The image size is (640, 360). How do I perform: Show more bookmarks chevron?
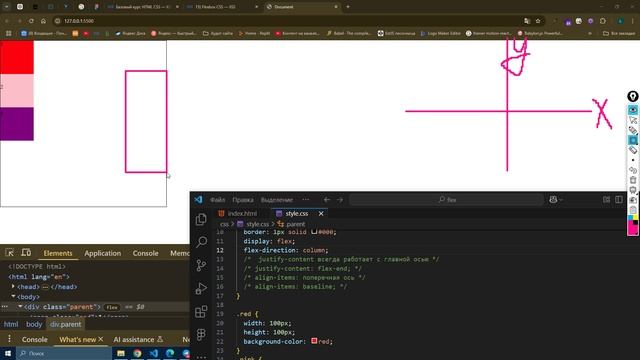(x=590, y=33)
